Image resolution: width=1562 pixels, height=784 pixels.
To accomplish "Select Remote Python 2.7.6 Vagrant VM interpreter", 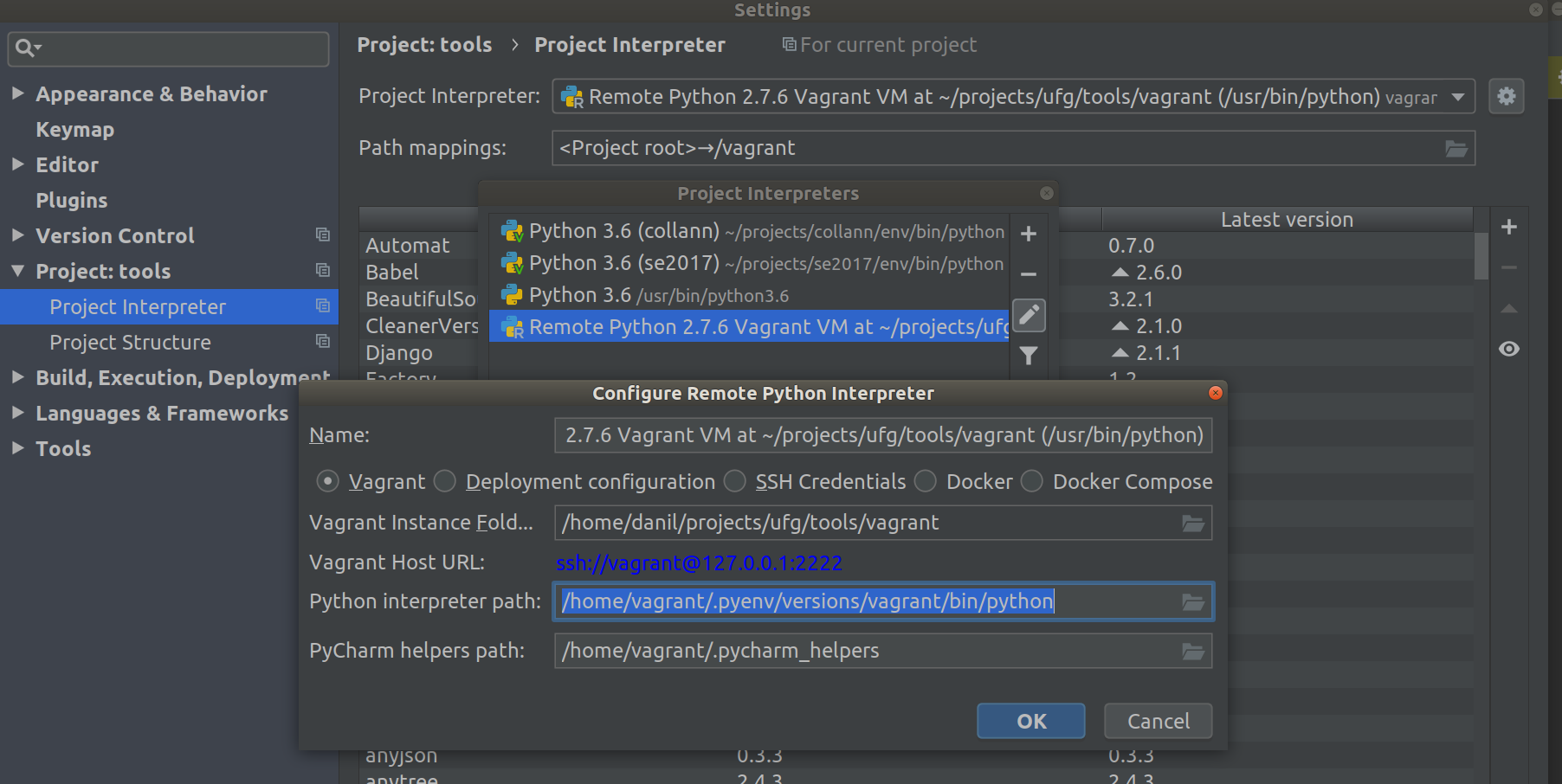I will pyautogui.click(x=749, y=327).
